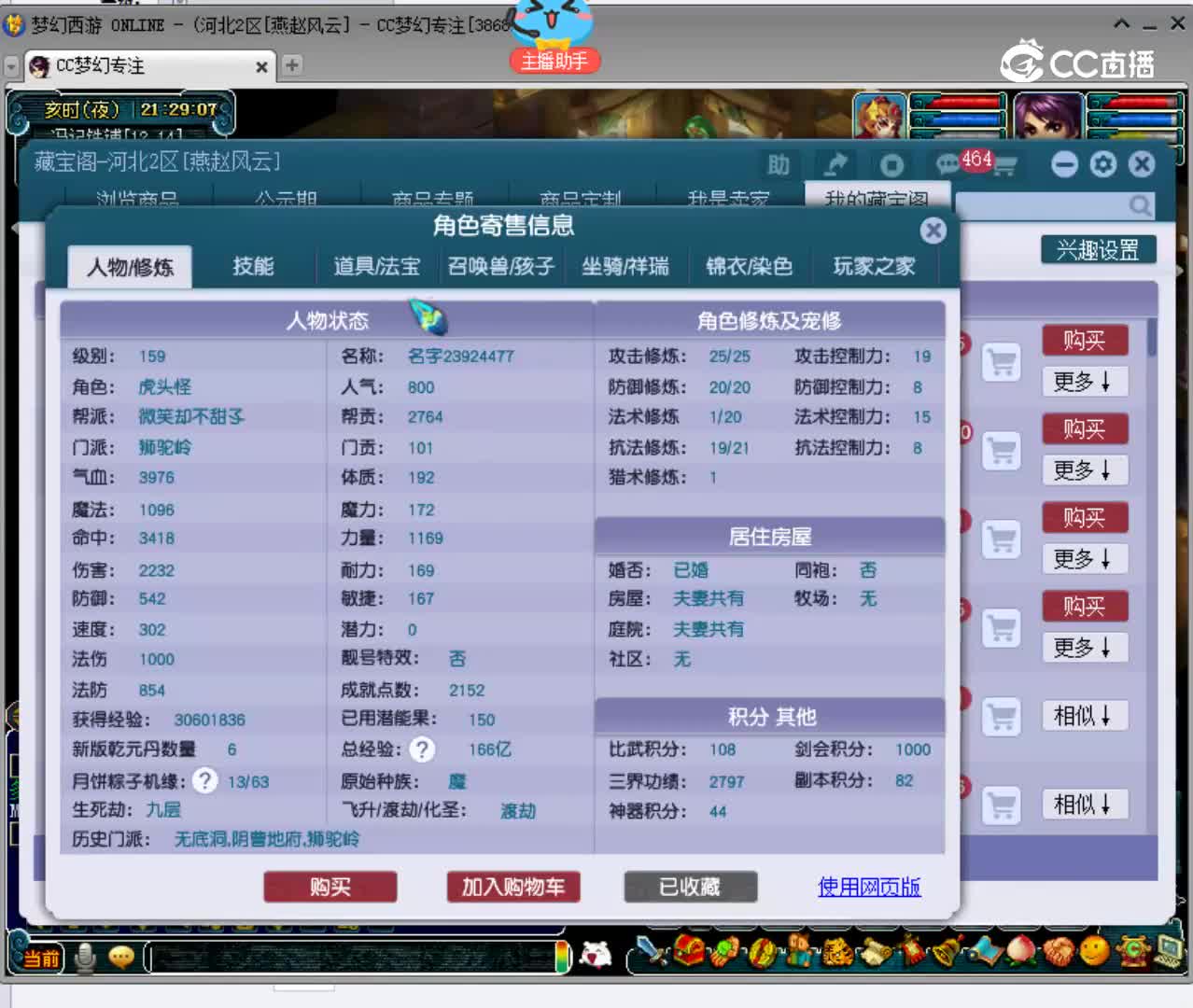Expand the last 相似 dropdown
The height and width of the screenshot is (1008, 1193).
click(1085, 805)
